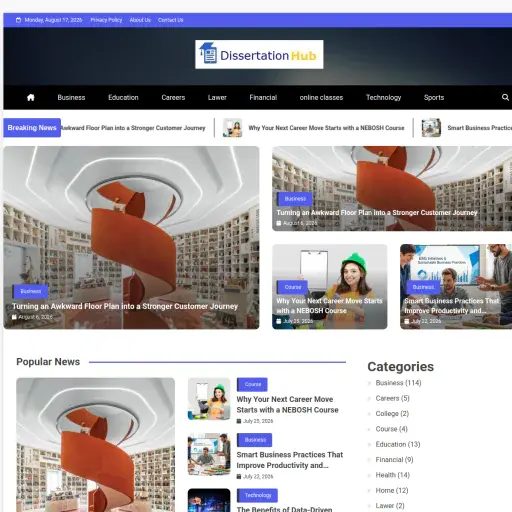
Task: Click August 6, 2026 date on large featured post
Action: pos(35,317)
